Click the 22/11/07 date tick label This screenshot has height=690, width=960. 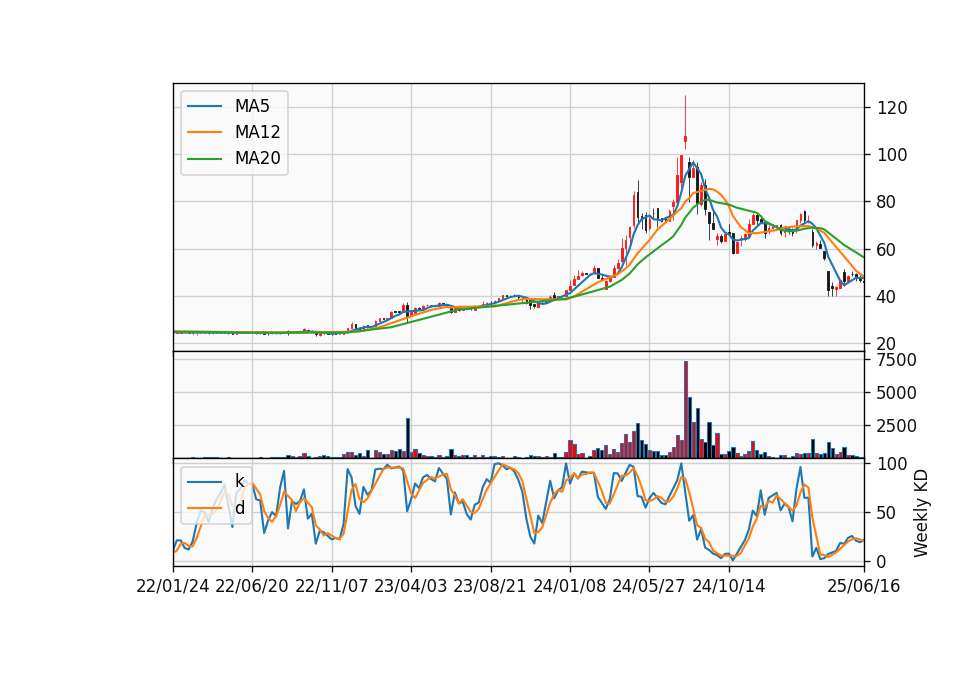(x=332, y=586)
